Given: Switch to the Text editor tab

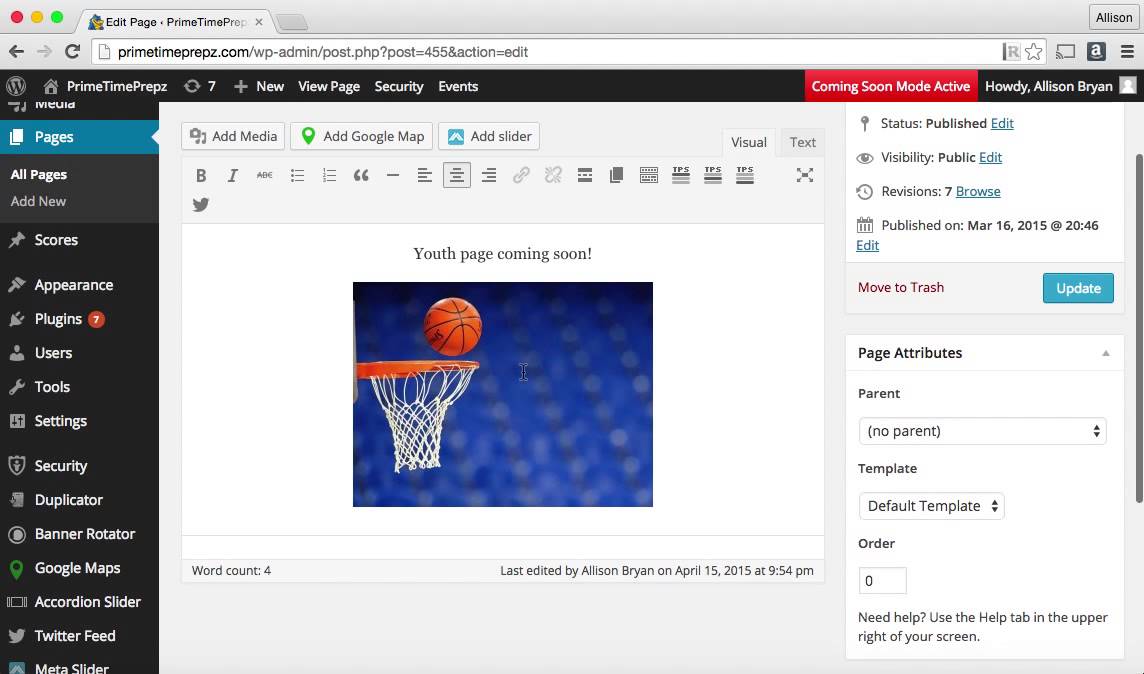Looking at the screenshot, I should [x=803, y=142].
